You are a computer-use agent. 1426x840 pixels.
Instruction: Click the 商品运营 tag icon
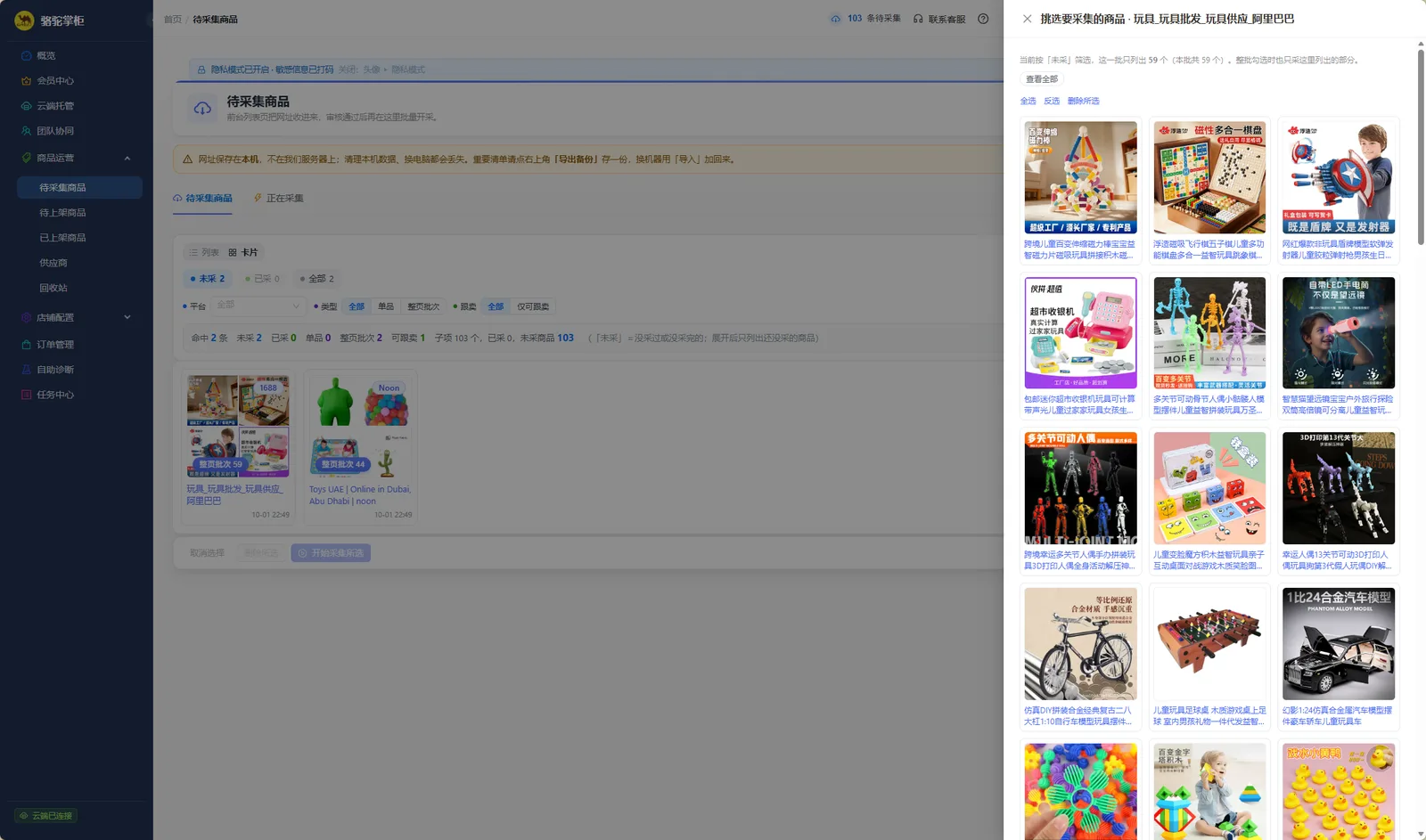click(x=26, y=158)
